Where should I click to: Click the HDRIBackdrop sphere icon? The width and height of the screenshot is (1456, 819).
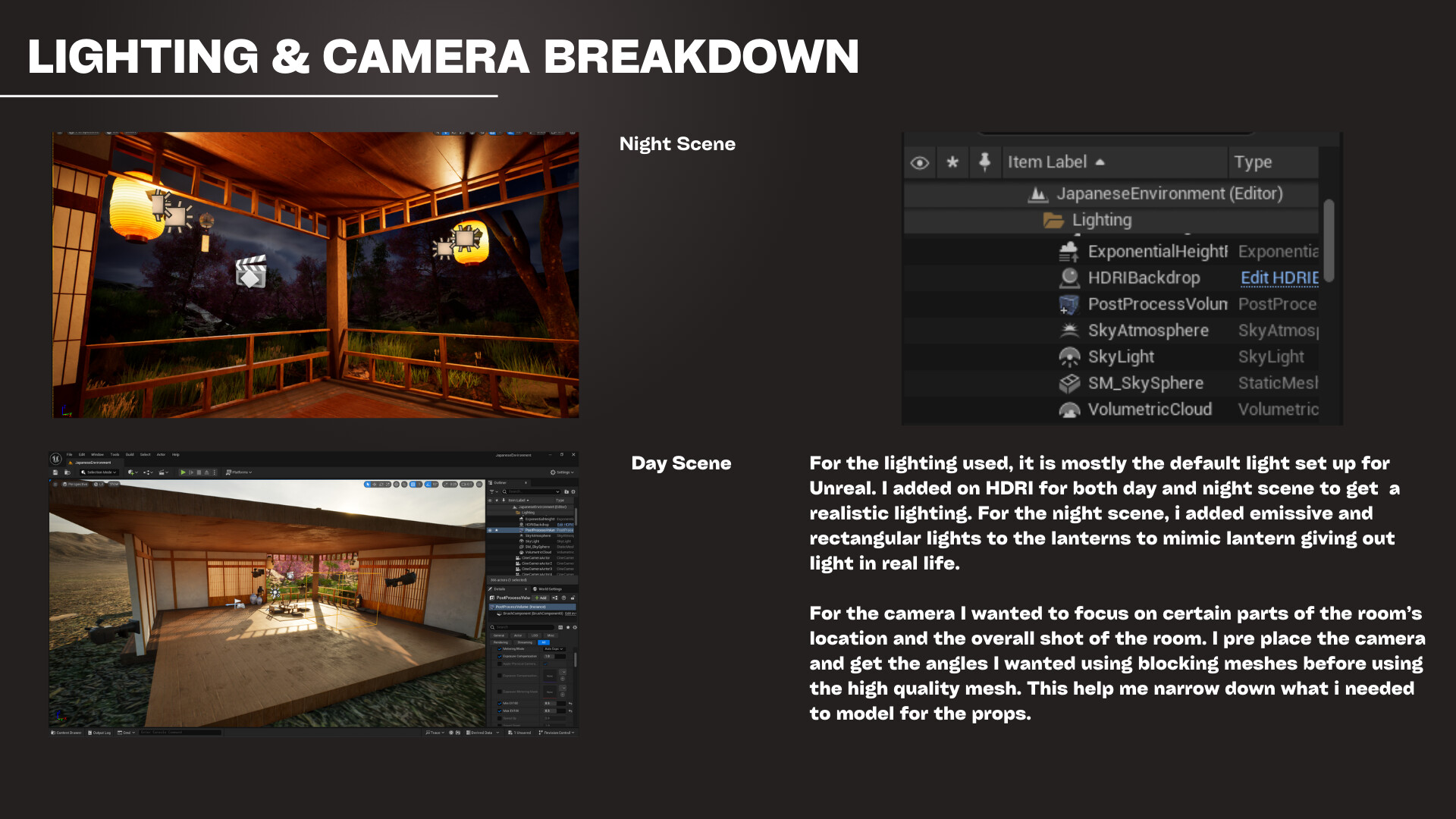[x=1069, y=278]
